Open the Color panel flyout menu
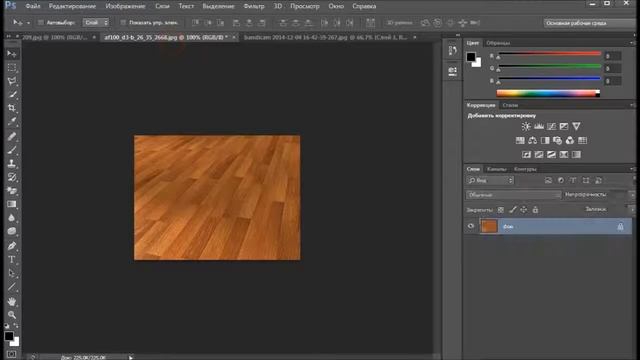The height and width of the screenshot is (360, 640). pos(632,42)
